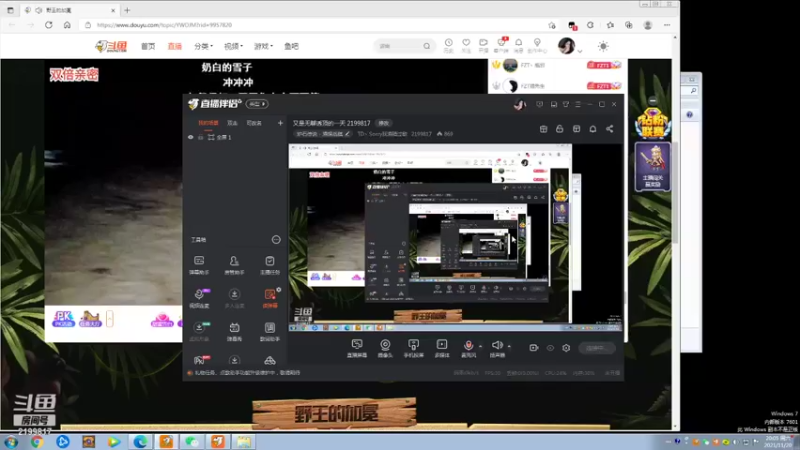Open 主播任务 tool in toolbox
The width and height of the screenshot is (800, 450).
(270, 265)
